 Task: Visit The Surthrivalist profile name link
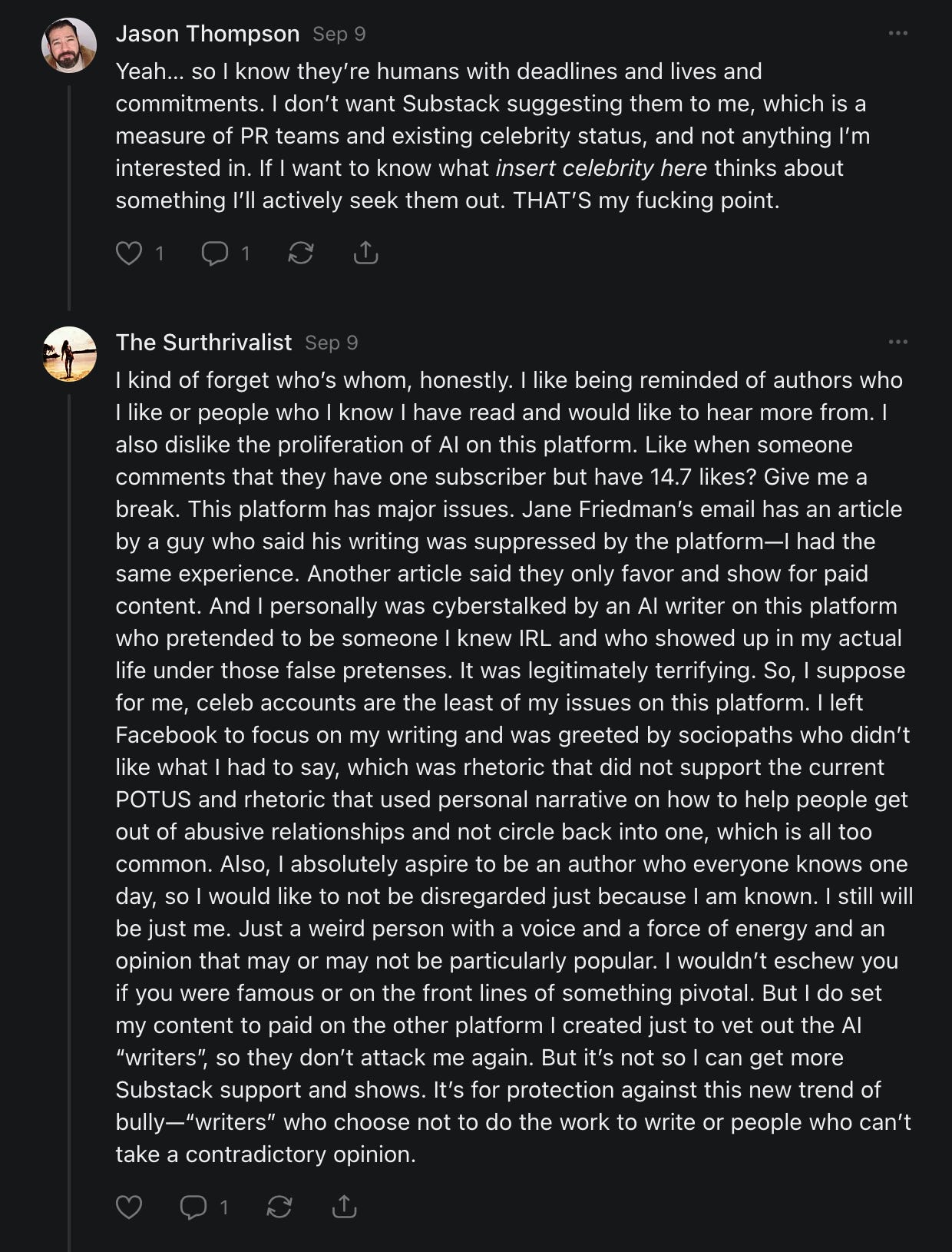tap(203, 343)
